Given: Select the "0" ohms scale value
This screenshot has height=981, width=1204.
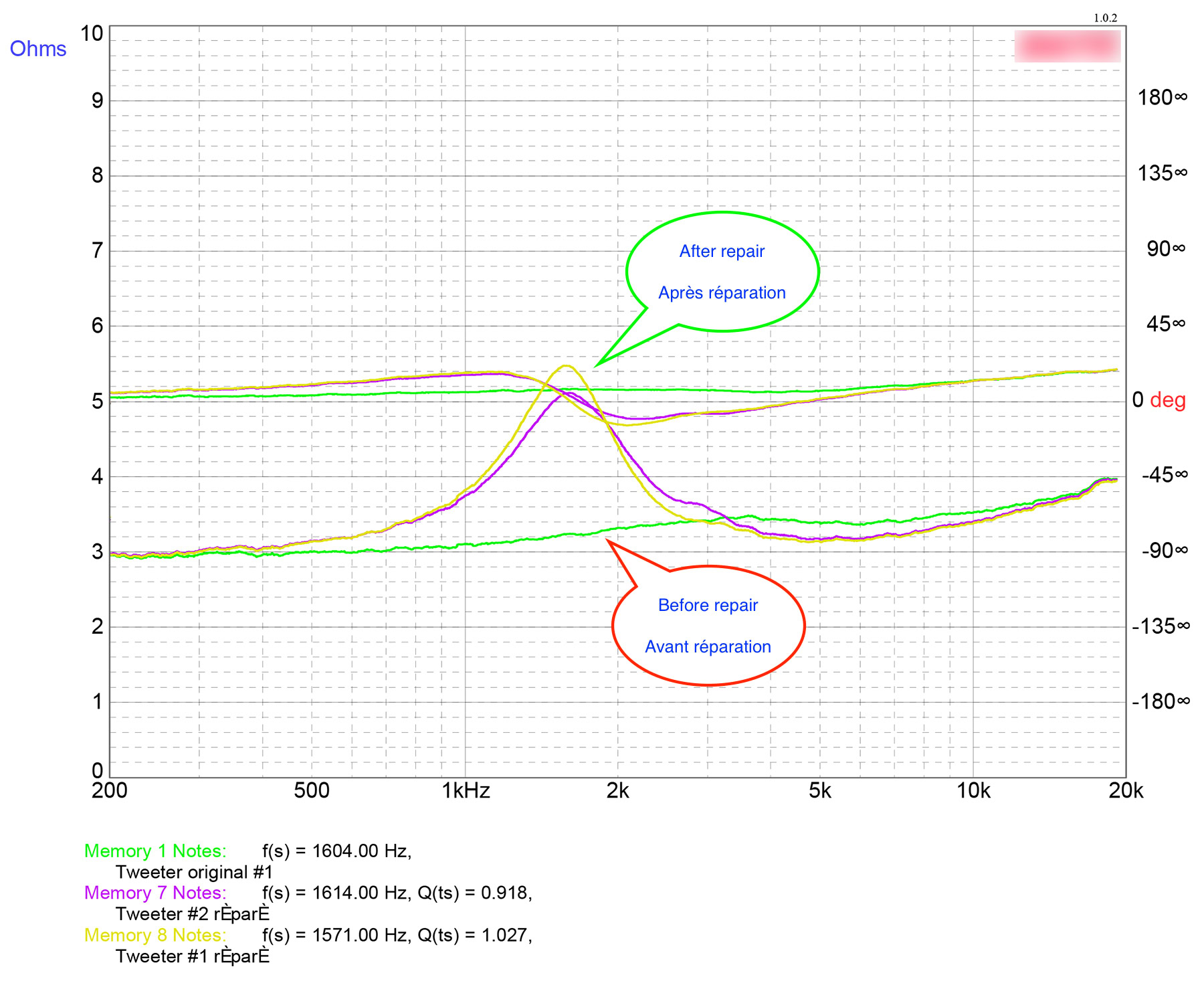Looking at the screenshot, I should (98, 771).
